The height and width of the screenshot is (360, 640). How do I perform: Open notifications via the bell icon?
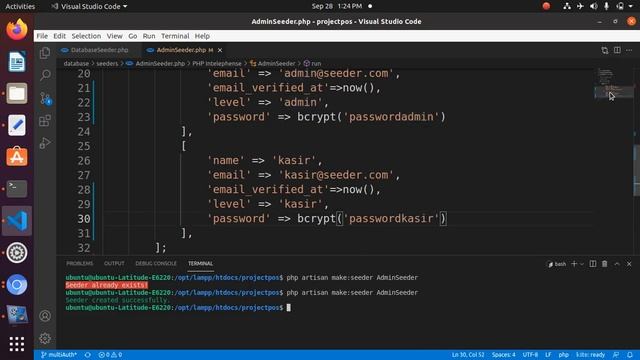tap(630, 355)
